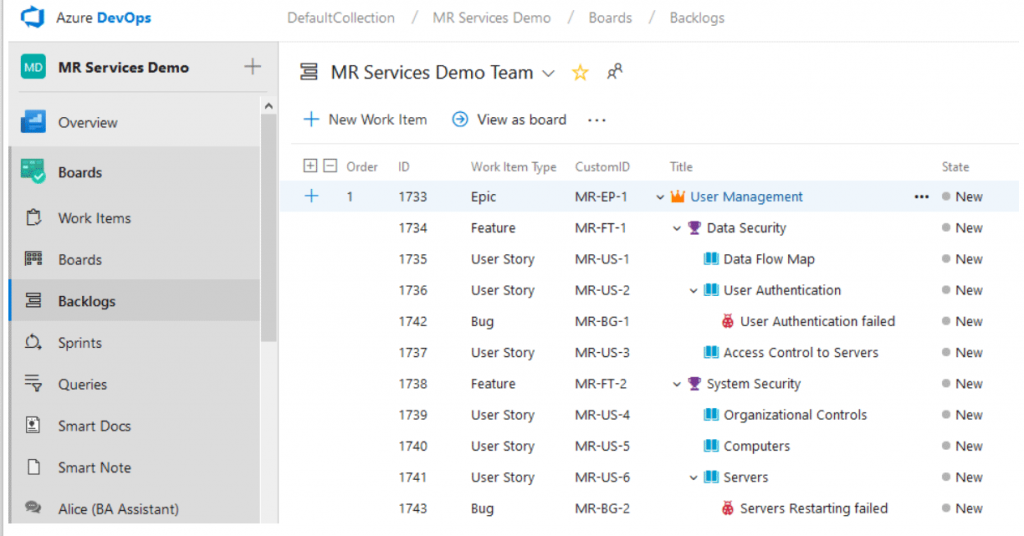Click View as board button
The image size is (1024, 536).
(x=509, y=119)
